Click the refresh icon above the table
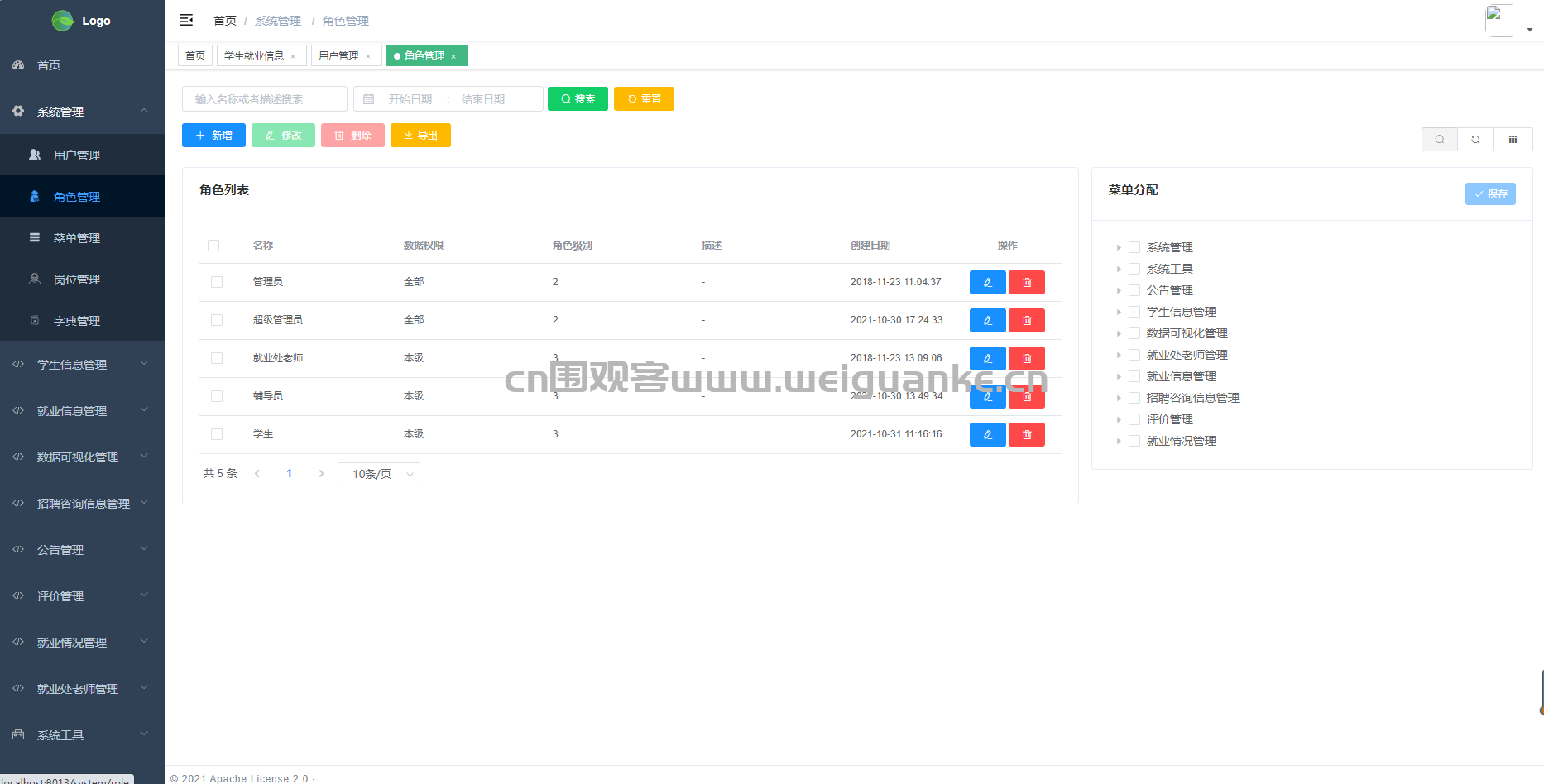The height and width of the screenshot is (784, 1544). (1475, 140)
